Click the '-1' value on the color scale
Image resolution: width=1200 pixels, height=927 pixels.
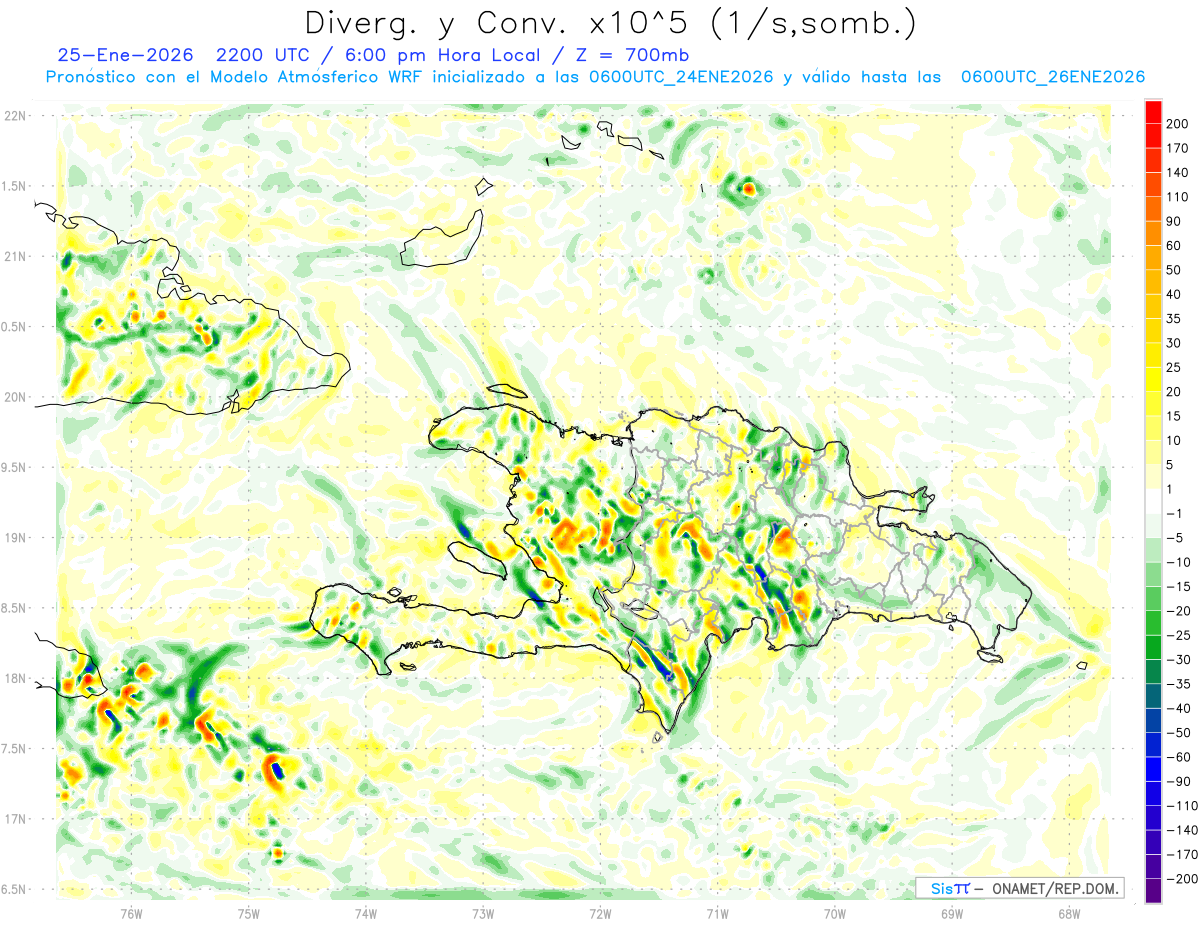[x=1176, y=514]
